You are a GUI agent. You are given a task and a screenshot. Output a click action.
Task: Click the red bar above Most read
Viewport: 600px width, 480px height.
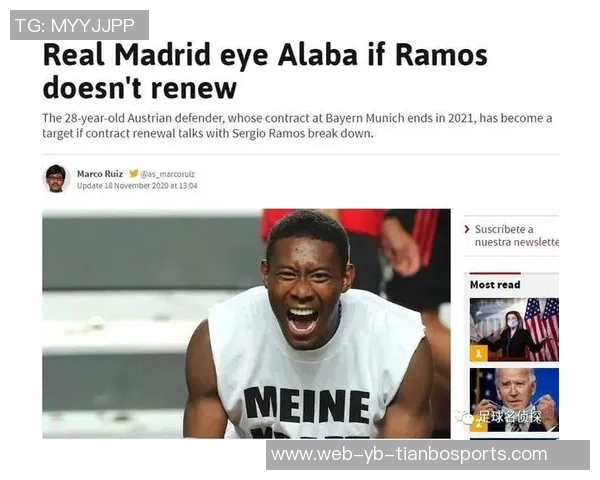point(495,273)
